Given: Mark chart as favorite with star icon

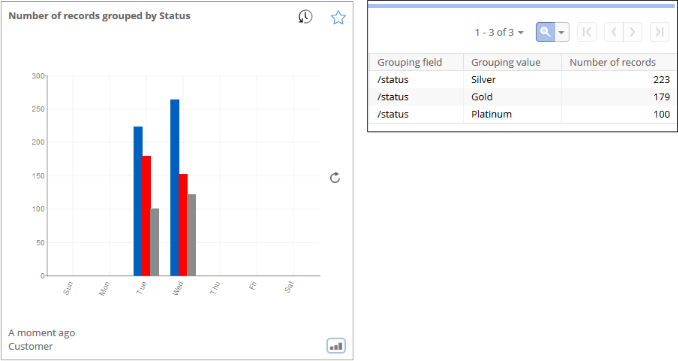Looking at the screenshot, I should click(338, 18).
